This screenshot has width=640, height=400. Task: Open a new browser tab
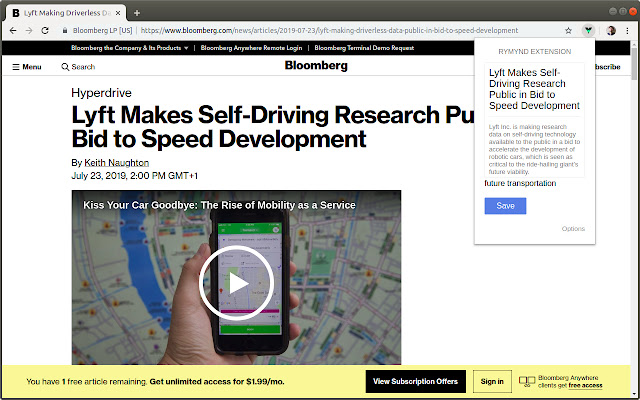click(137, 12)
